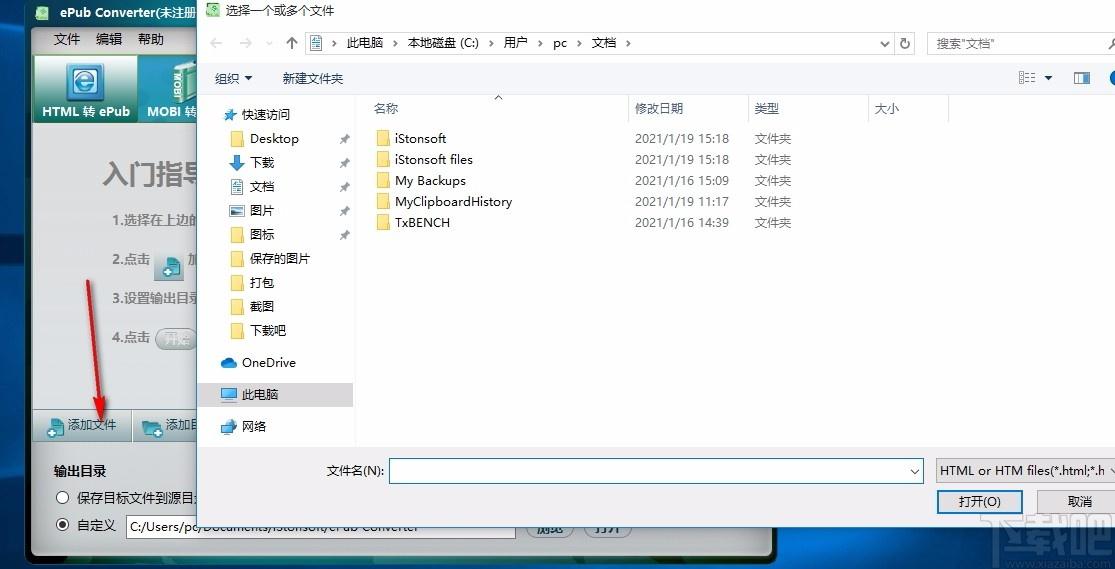1115x569 pixels.
Task: Click the 2021/1/16 14:39 date cell
Action: [681, 223]
